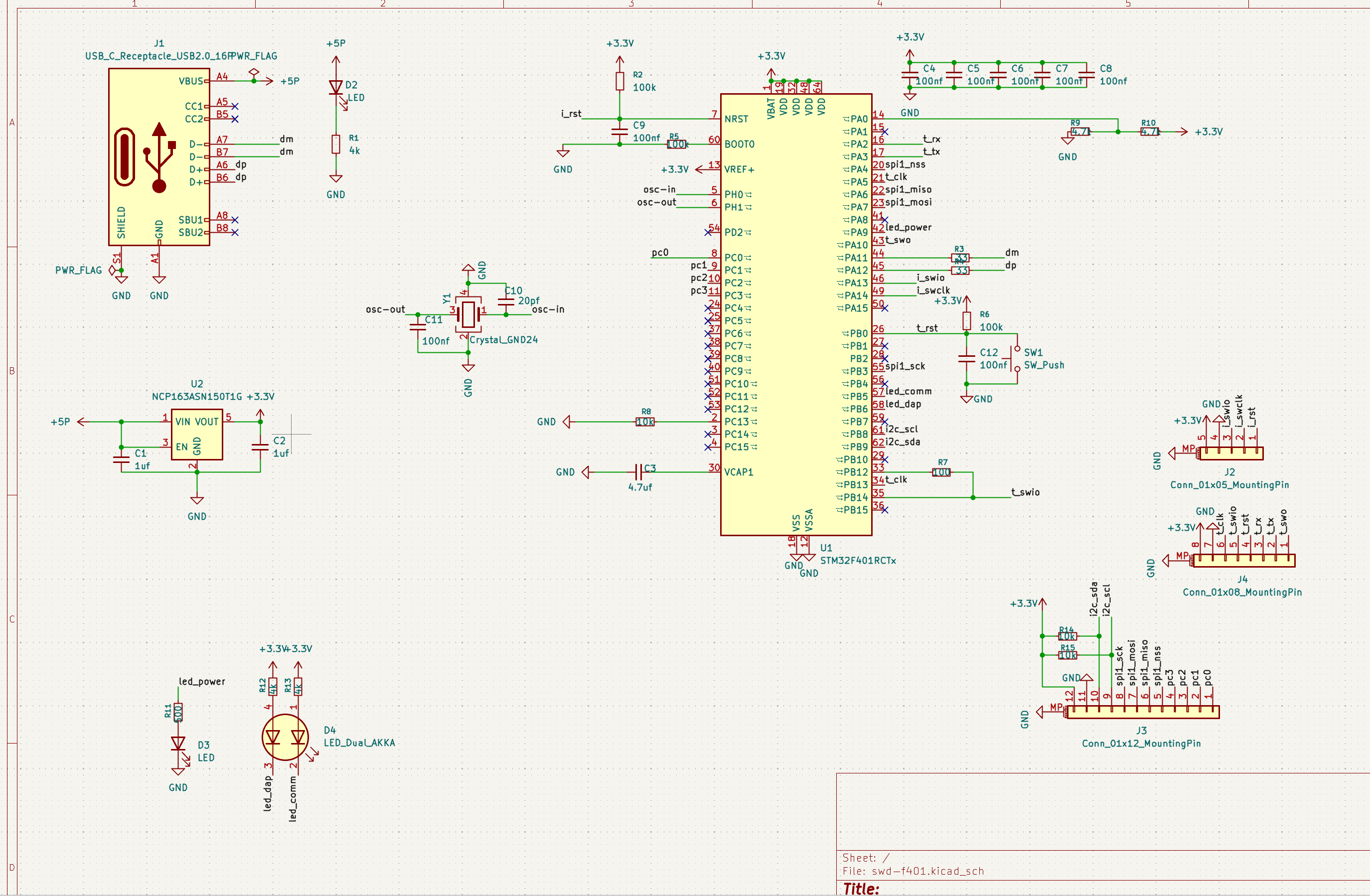Select the USB-C receptacle J1 symbol
The image size is (1370, 896).
point(159,156)
